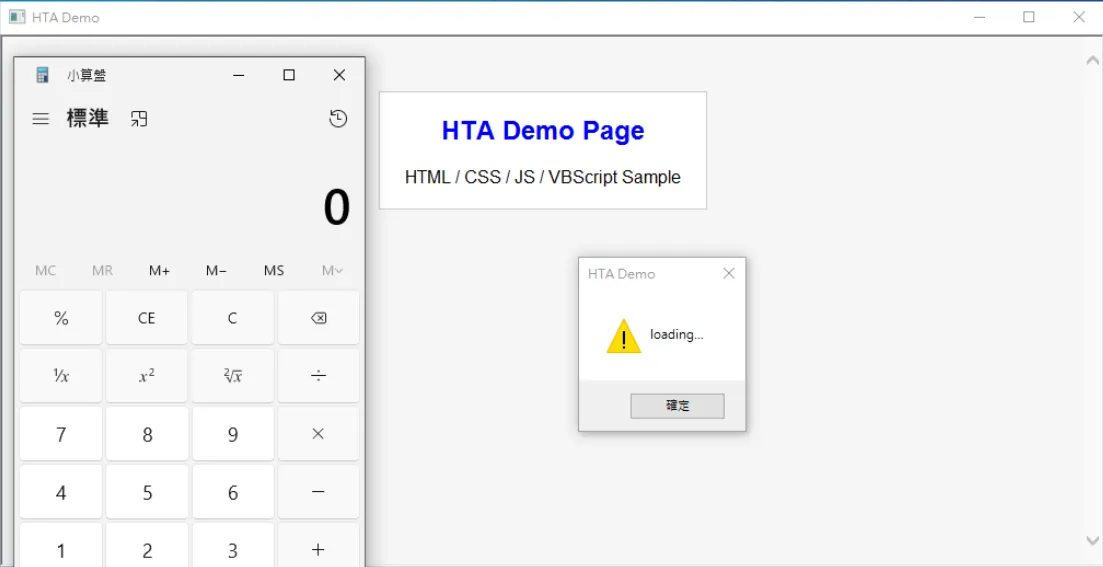Click the backspace key in calculator

tap(319, 318)
